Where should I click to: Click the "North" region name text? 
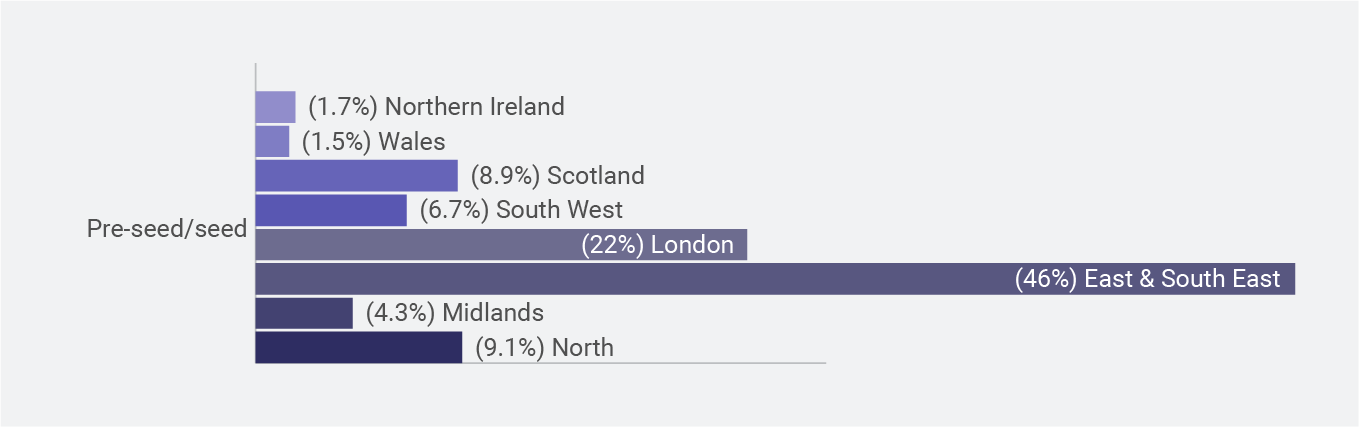click(582, 347)
